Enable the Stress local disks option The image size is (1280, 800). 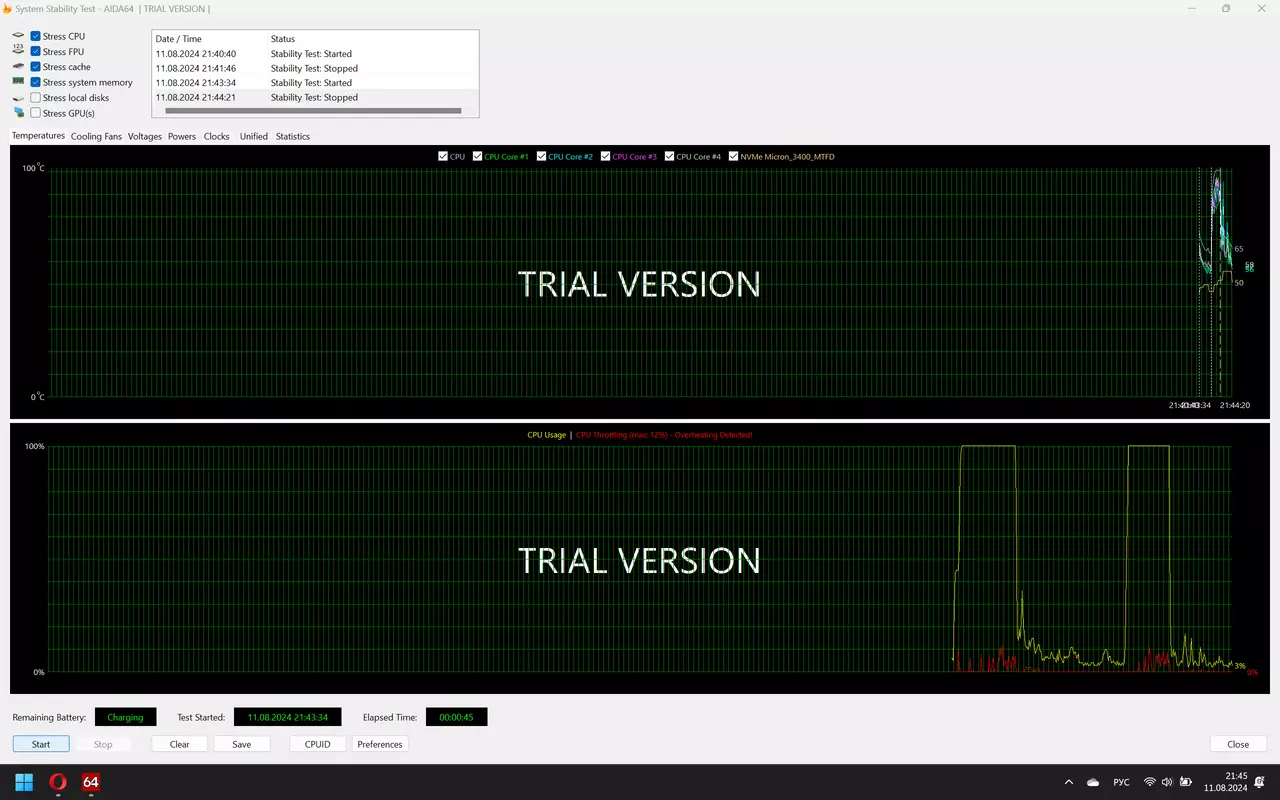36,98
